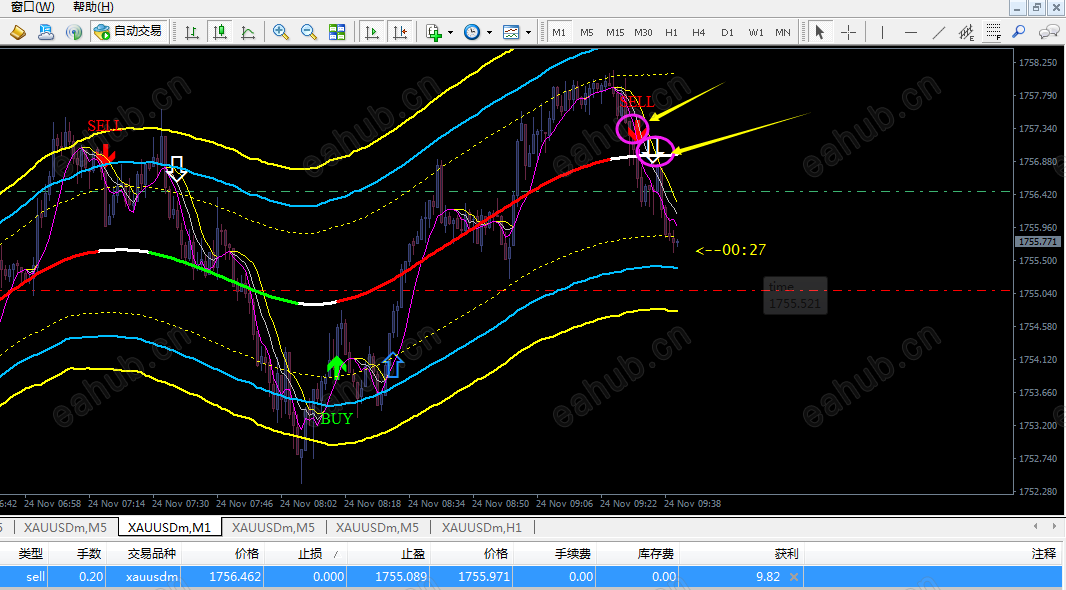Open the chart templates icon
This screenshot has width=1066, height=590.
coord(511,32)
